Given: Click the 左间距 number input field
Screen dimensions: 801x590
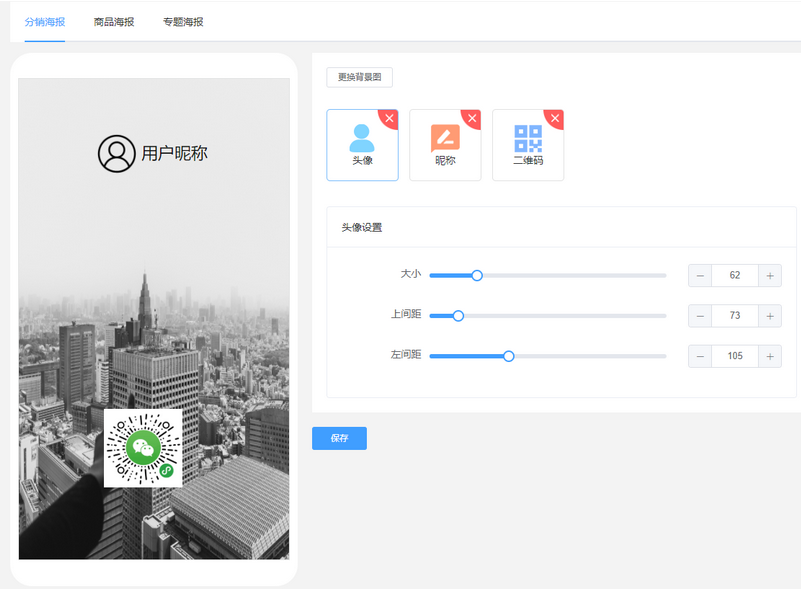Looking at the screenshot, I should (x=735, y=356).
